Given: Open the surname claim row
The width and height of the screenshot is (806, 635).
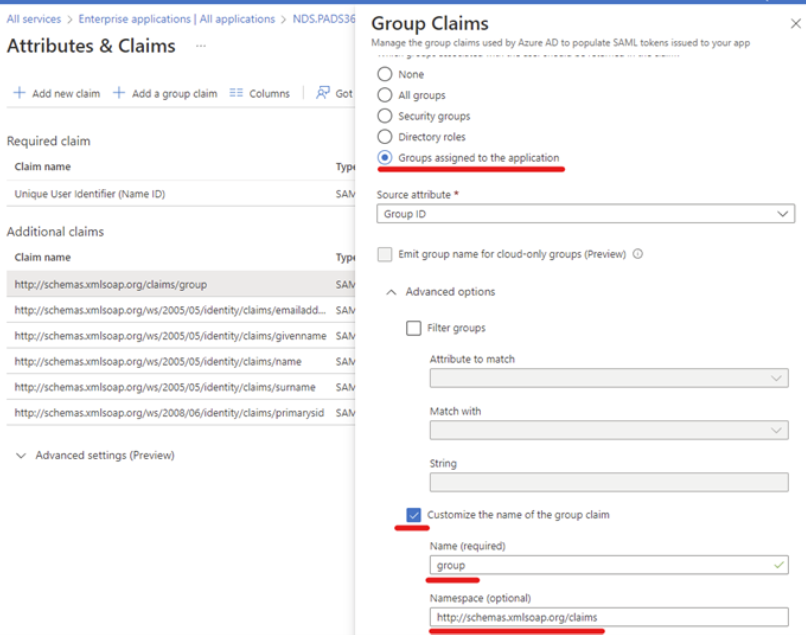Looking at the screenshot, I should [181, 387].
